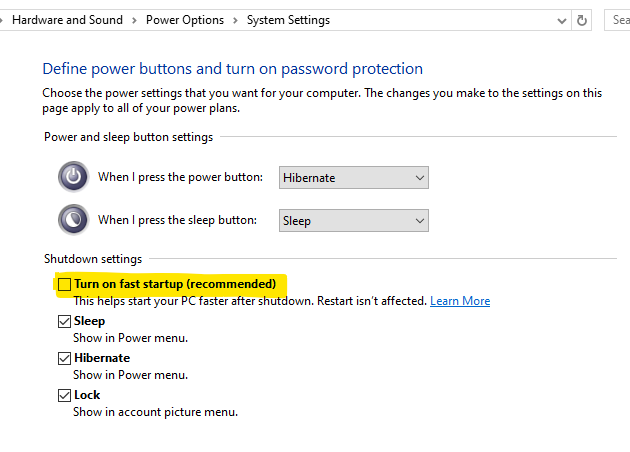Click the Hibernate checkbox label text

[x=102, y=358]
